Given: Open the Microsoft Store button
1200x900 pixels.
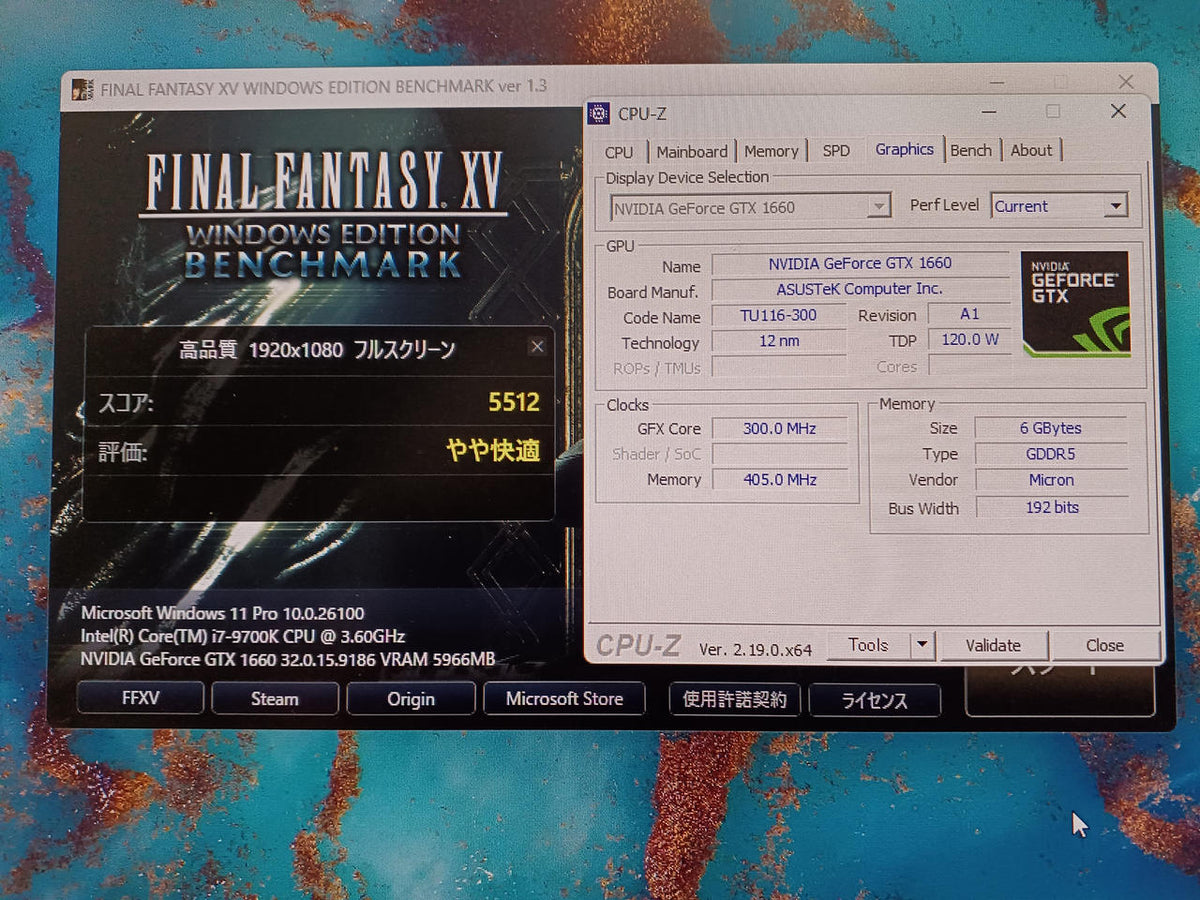Looking at the screenshot, I should 564,699.
